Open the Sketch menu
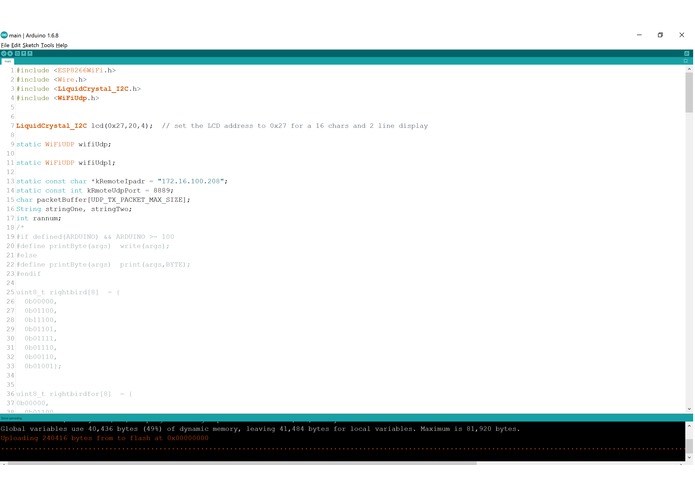Viewport: 695px width, 494px height. 31,45
